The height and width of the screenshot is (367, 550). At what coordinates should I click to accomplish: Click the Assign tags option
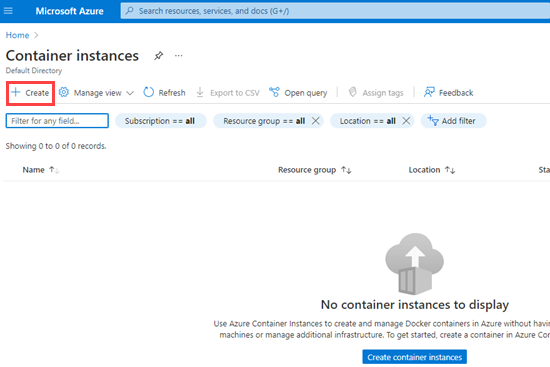pos(376,93)
